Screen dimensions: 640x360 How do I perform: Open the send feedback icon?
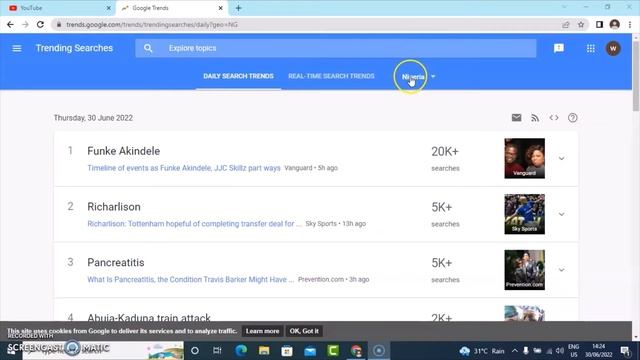click(559, 48)
